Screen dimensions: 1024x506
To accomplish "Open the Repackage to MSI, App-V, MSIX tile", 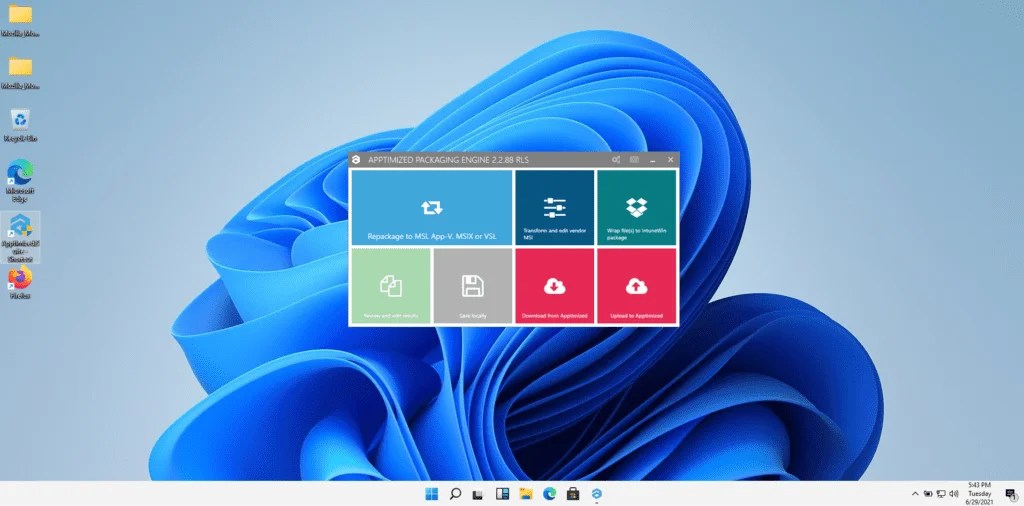I will [x=432, y=208].
